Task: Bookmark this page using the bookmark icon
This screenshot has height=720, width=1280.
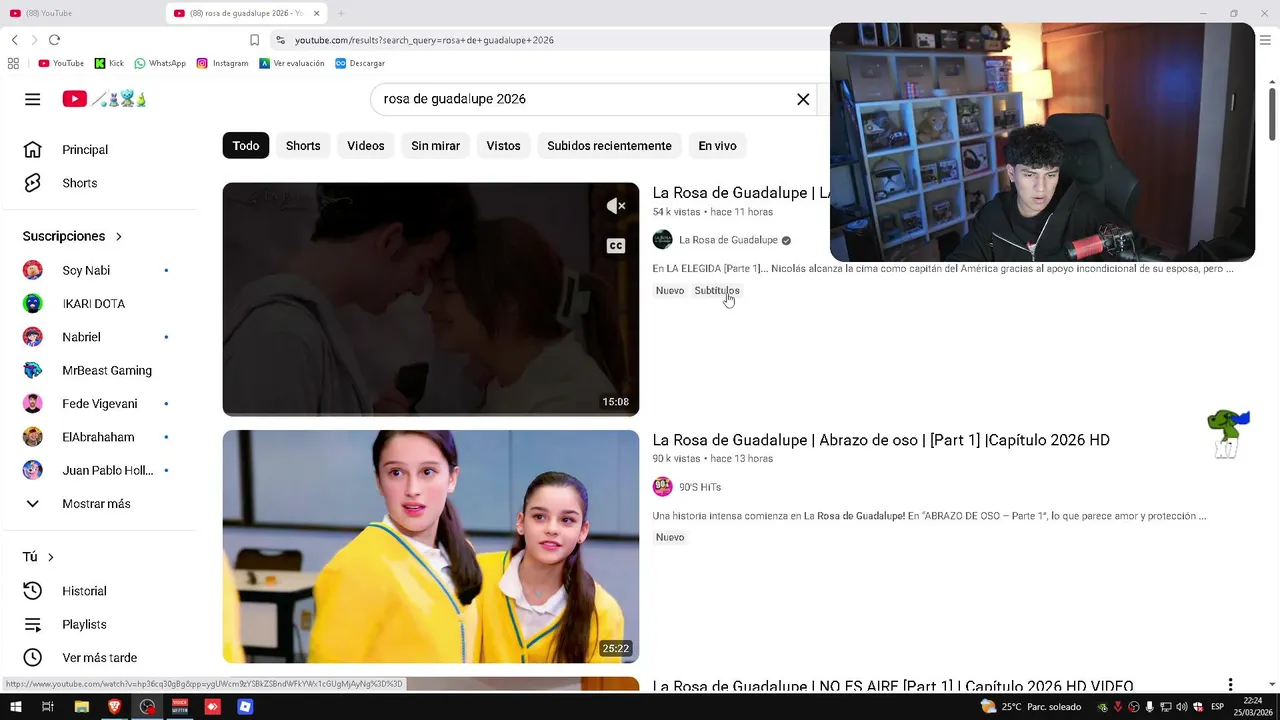Action: tap(254, 40)
